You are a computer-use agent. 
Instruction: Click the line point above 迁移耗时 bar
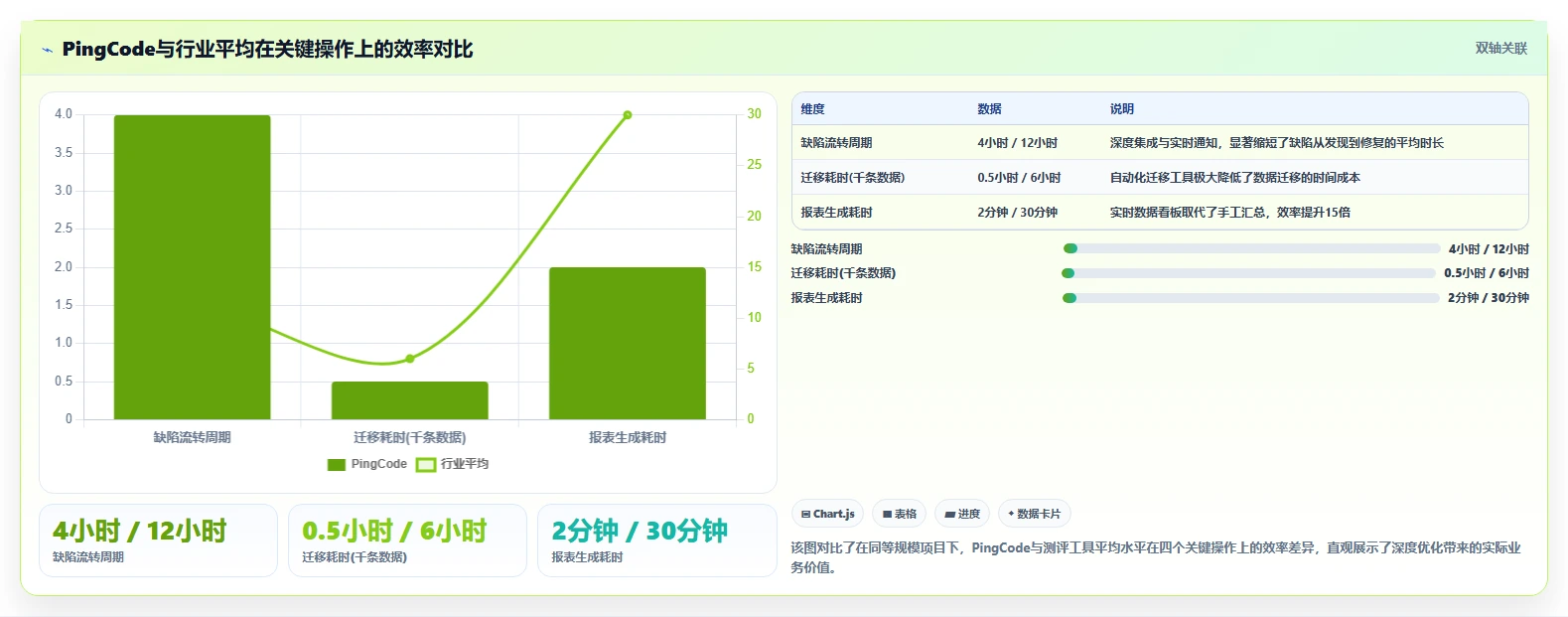(409, 359)
